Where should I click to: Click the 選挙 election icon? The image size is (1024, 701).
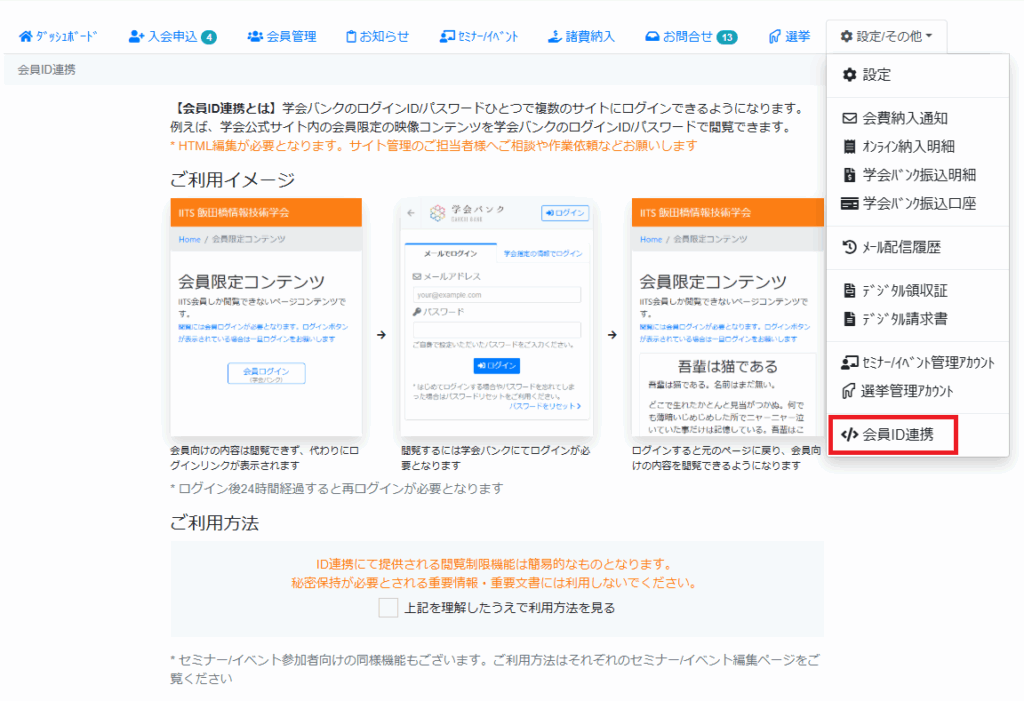pos(774,37)
